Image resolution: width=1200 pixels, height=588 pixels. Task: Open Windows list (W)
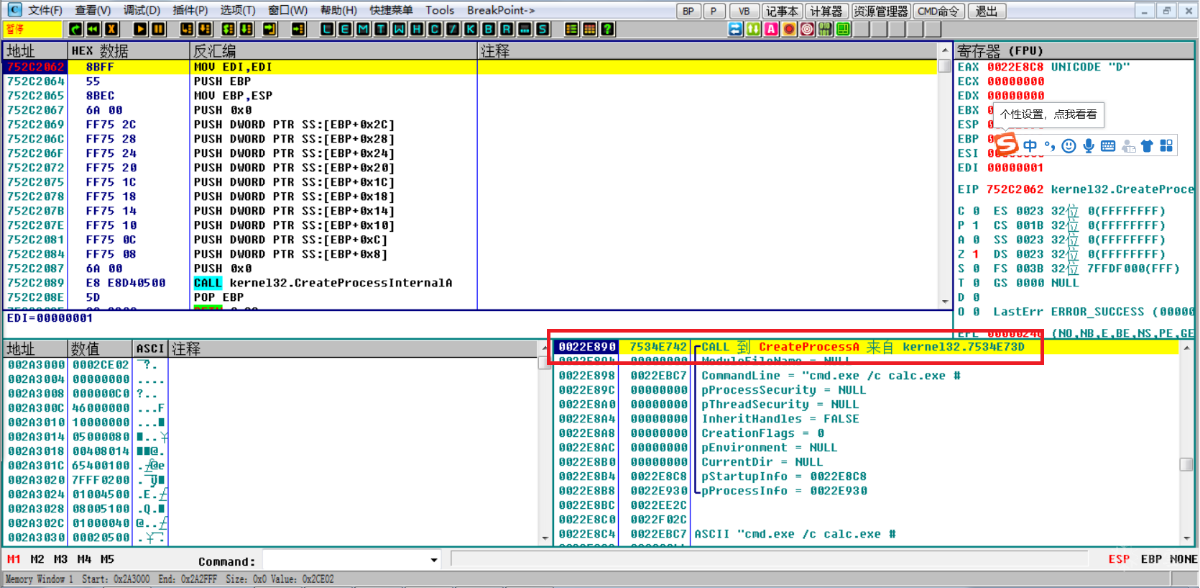[x=398, y=29]
